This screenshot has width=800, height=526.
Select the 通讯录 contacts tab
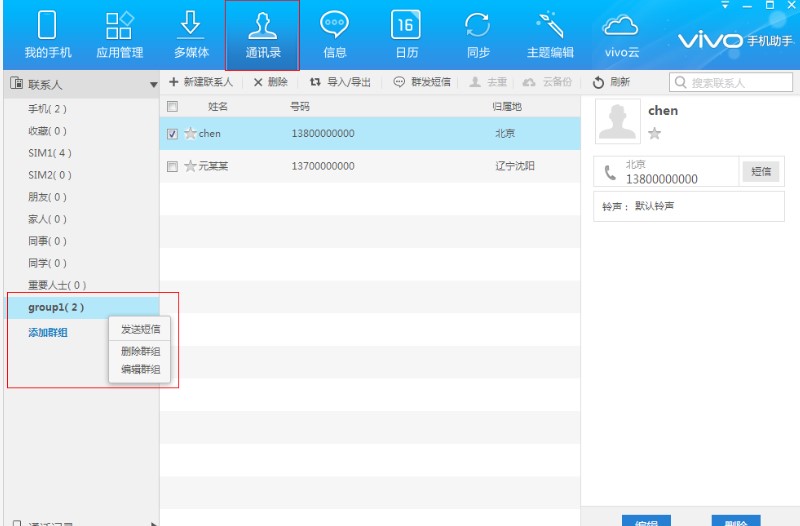coord(263,35)
